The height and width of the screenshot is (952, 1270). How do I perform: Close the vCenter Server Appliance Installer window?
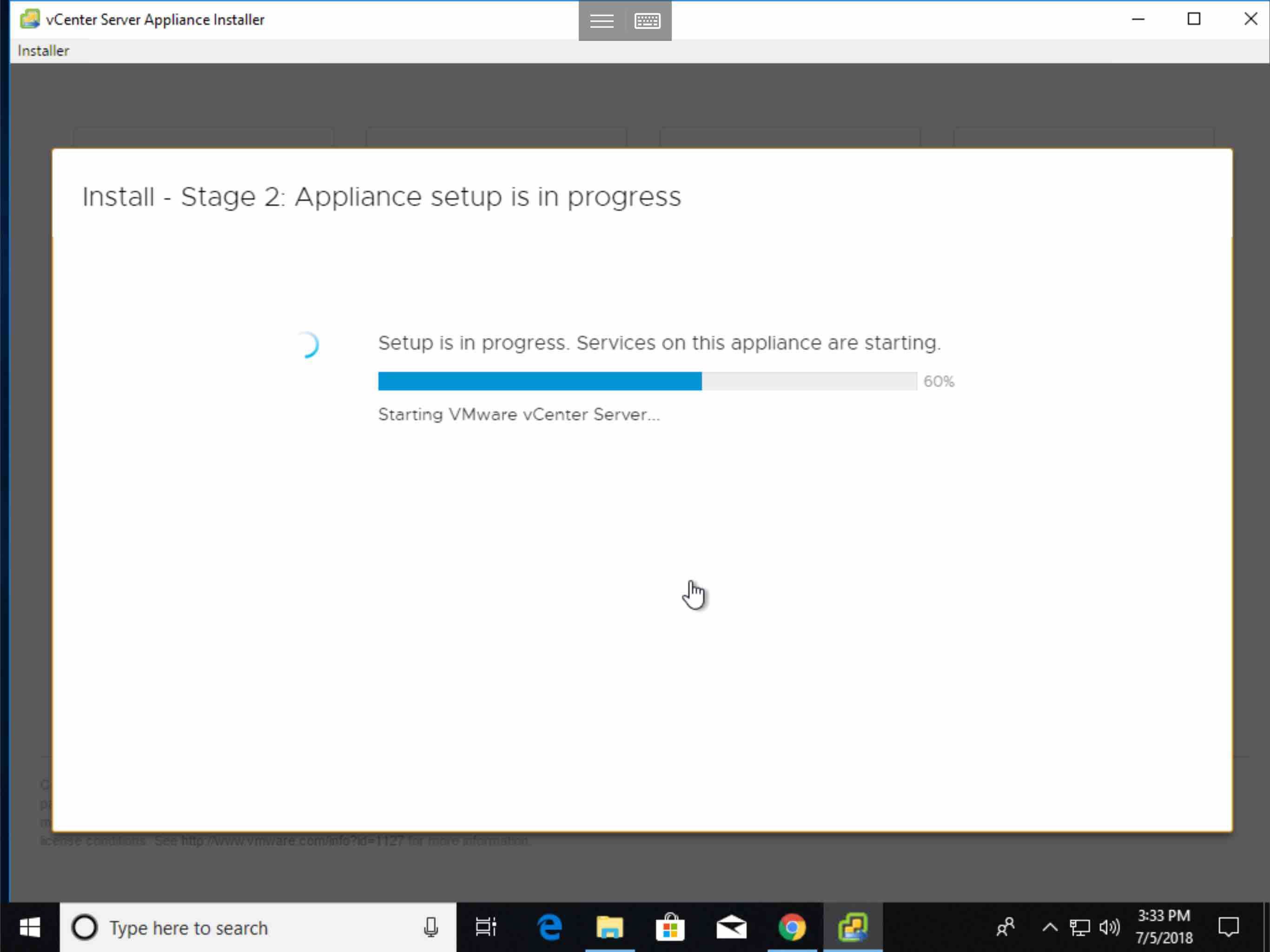[x=1250, y=20]
